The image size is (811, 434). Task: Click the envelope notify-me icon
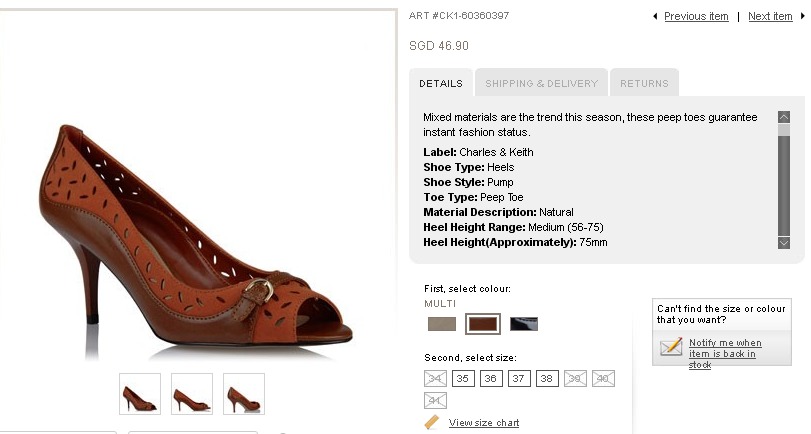pyautogui.click(x=671, y=347)
